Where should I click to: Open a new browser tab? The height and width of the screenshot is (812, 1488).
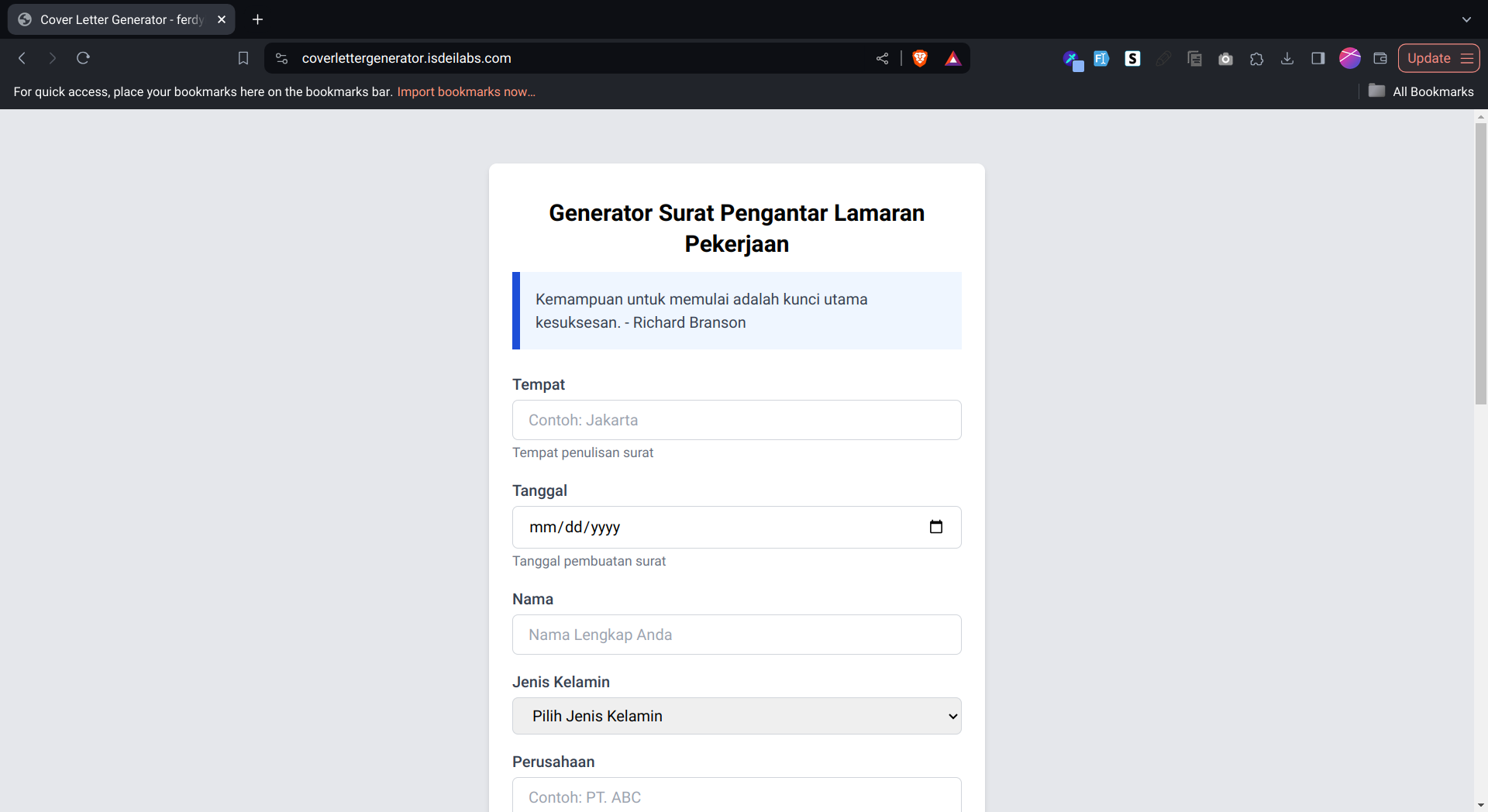[x=258, y=19]
